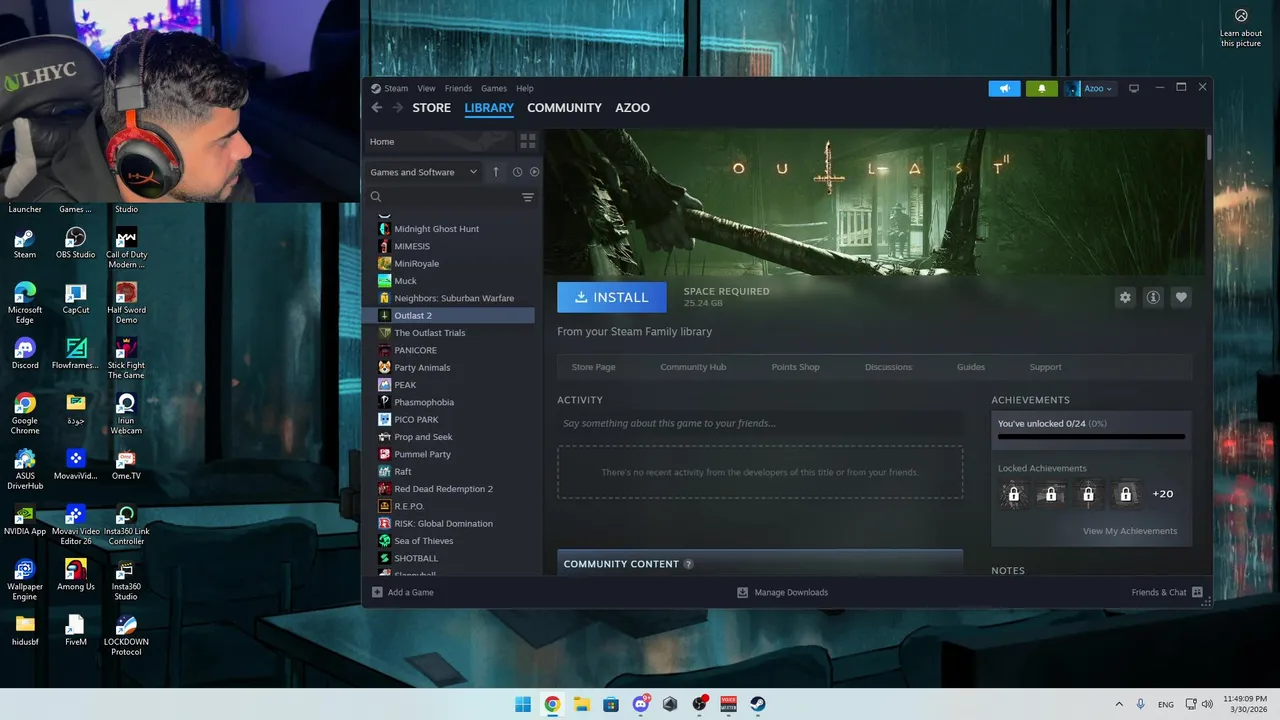Click the game page vertical scrollbar
Screen dimensions: 1280x720
click(x=1208, y=147)
